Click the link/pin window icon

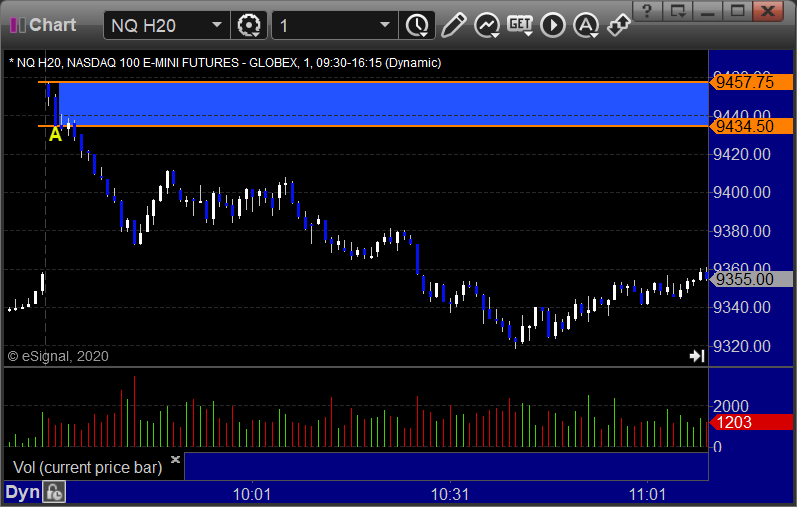pos(619,24)
